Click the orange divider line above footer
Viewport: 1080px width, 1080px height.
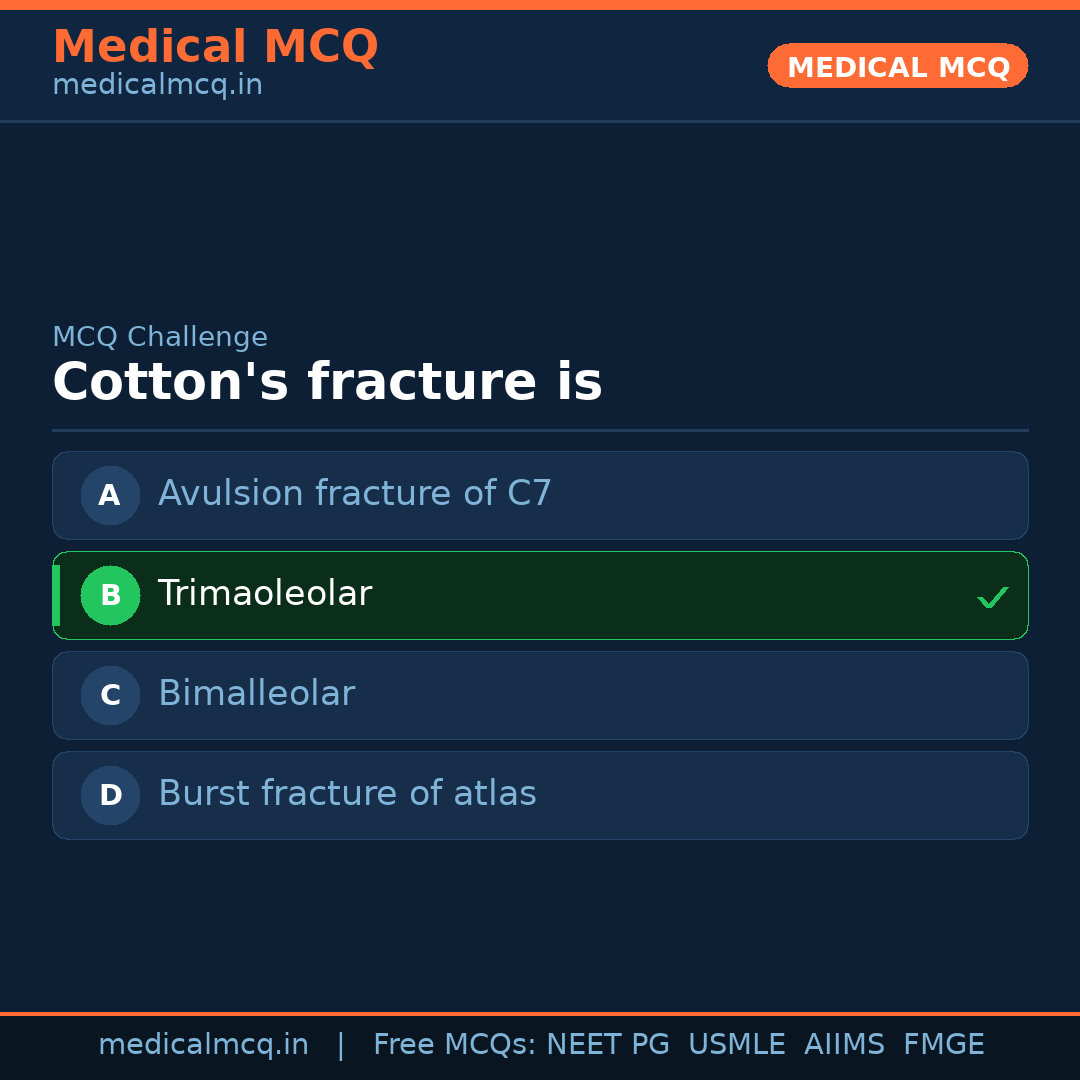click(540, 1012)
